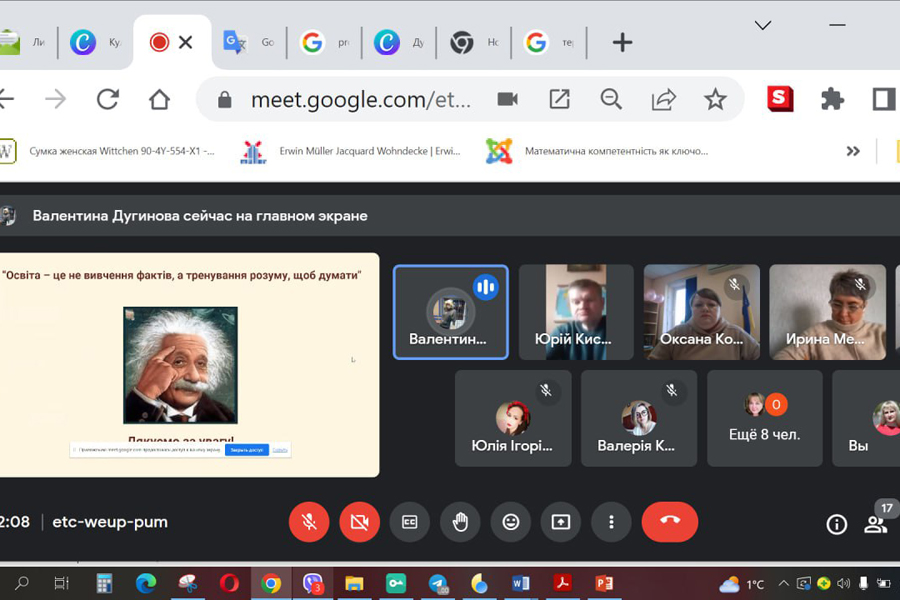This screenshot has height=600, width=900.
Task: Switch to the Chrome tab labeled Нс
Action: coord(474,42)
